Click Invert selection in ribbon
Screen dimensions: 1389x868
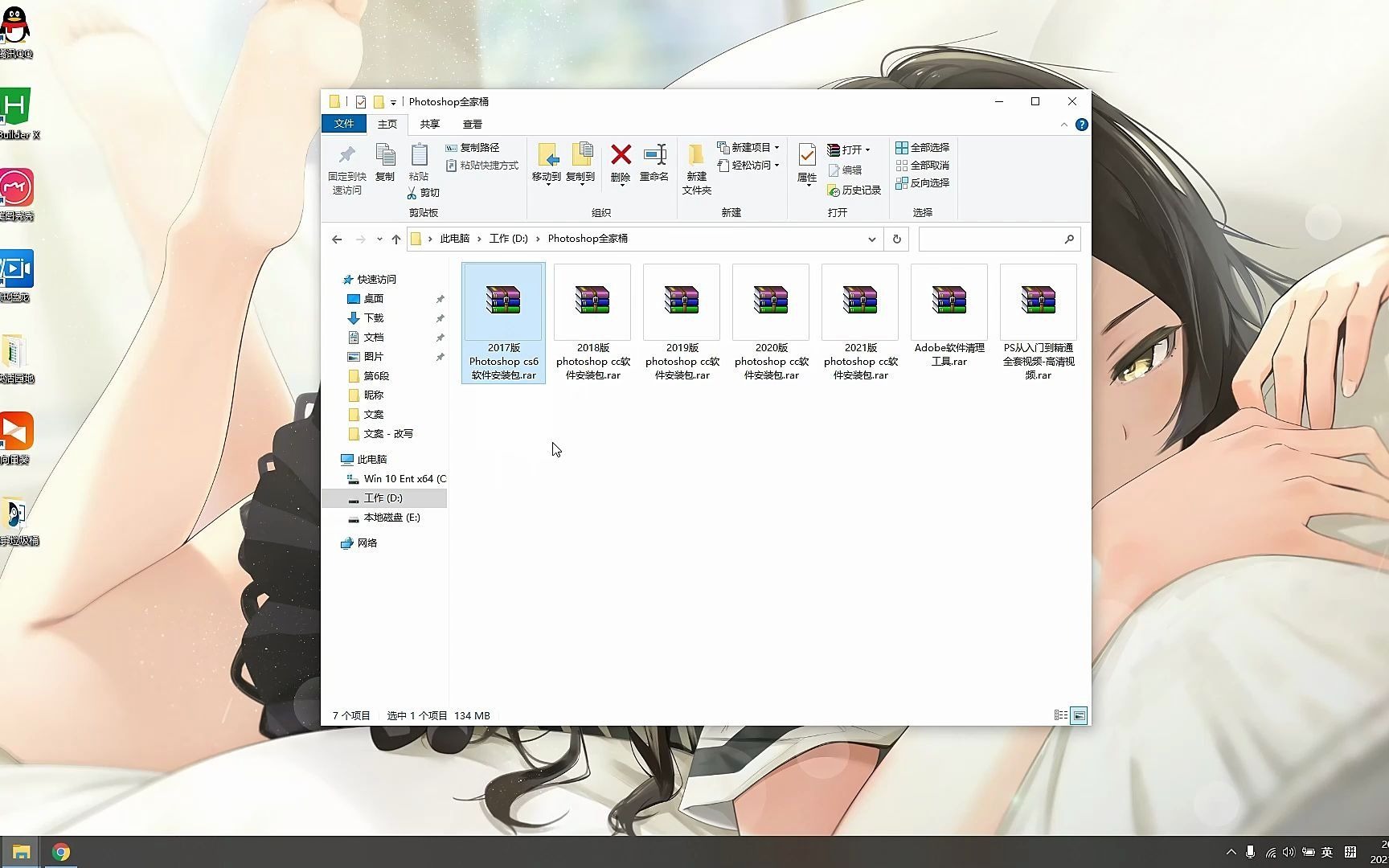pyautogui.click(x=923, y=183)
